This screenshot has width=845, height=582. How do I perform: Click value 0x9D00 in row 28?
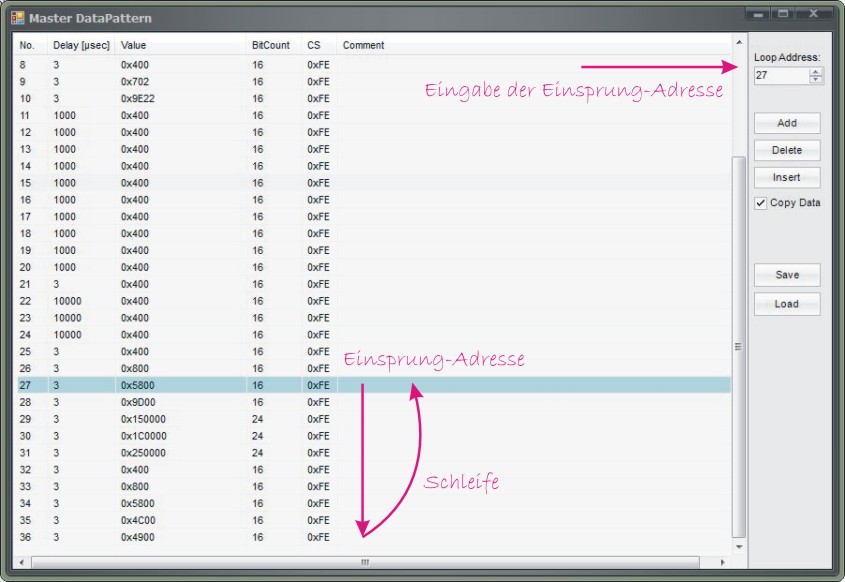coord(138,402)
